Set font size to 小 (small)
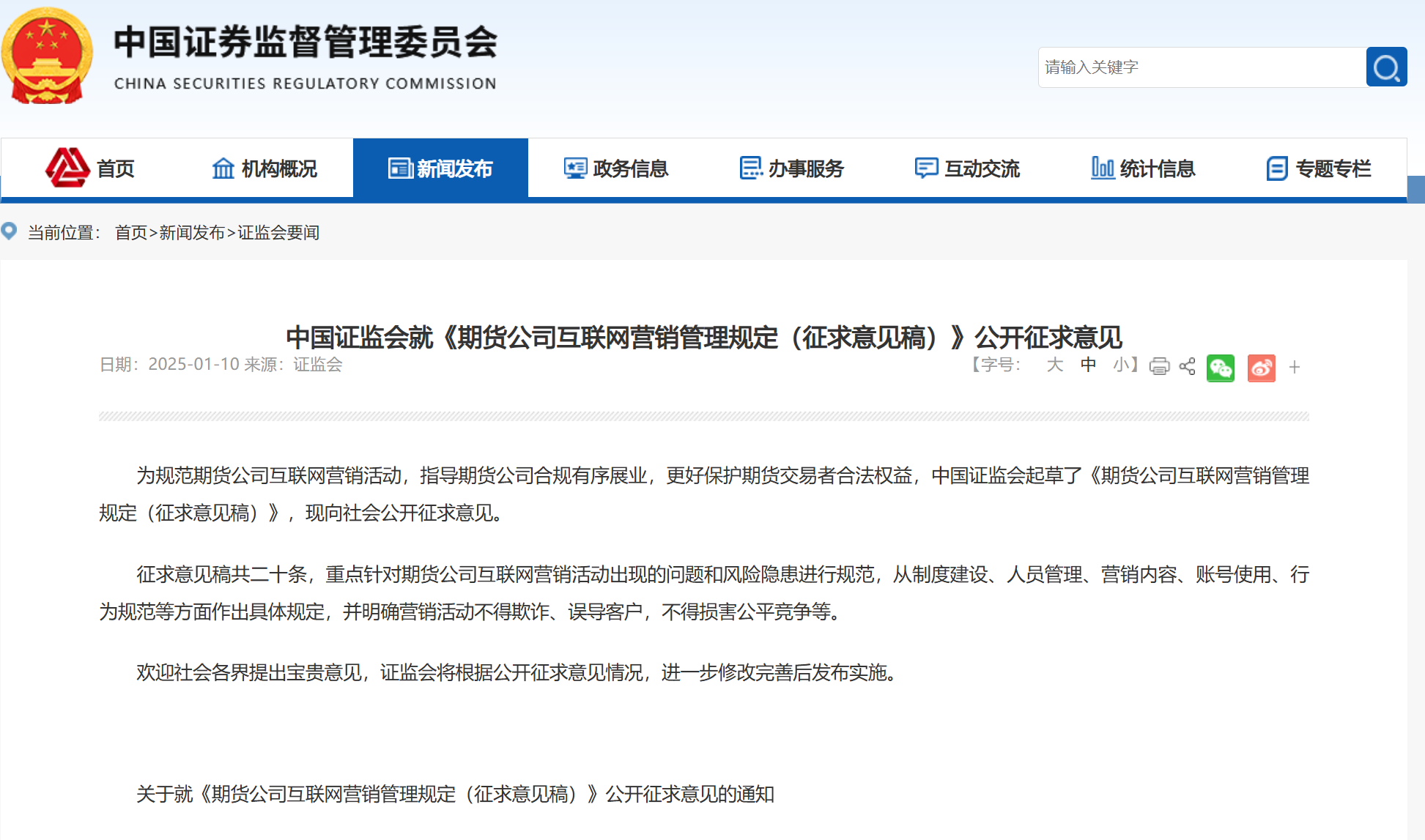Viewport: 1425px width, 840px height. pyautogui.click(x=1121, y=365)
